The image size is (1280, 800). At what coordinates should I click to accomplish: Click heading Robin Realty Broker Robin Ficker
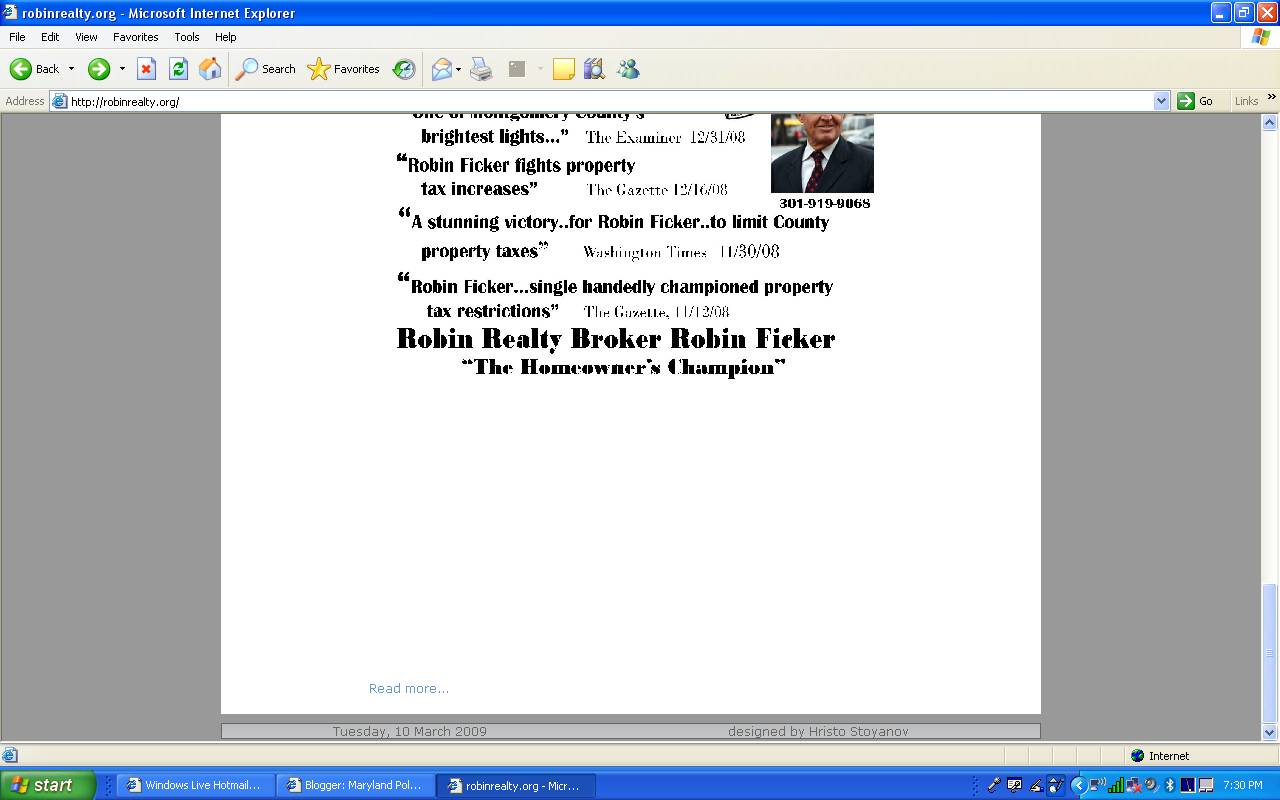[616, 338]
